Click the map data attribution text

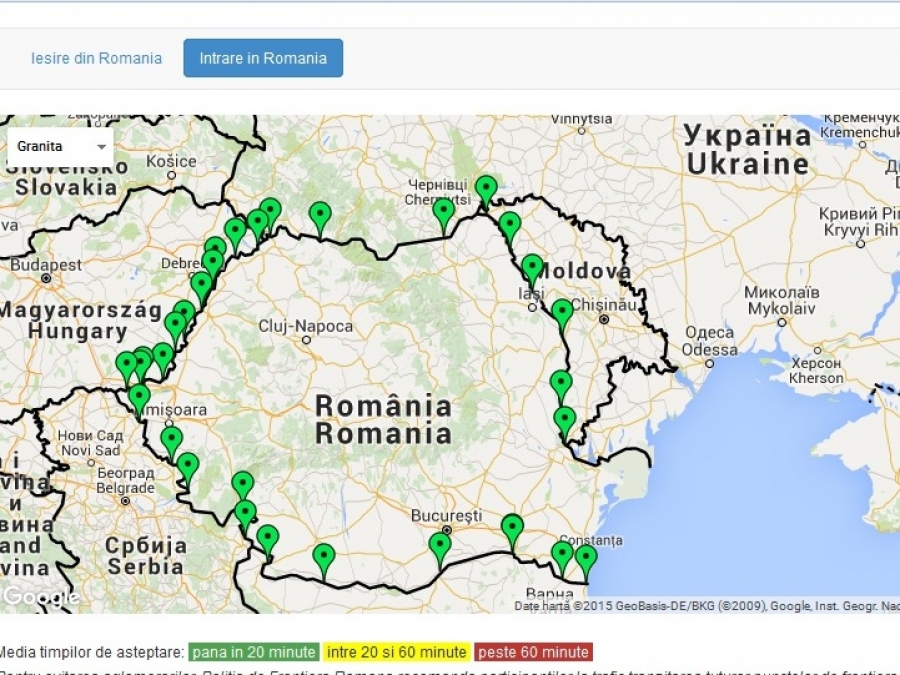[707, 606]
